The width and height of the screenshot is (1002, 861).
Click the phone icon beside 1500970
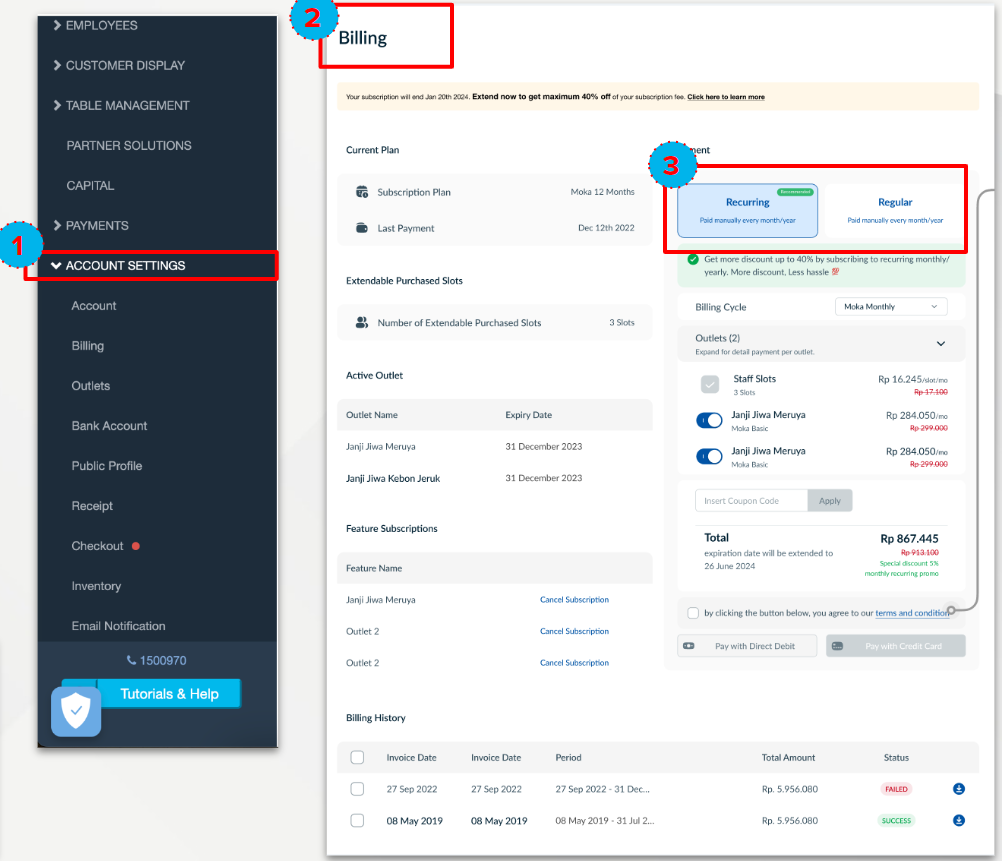[x=131, y=661]
